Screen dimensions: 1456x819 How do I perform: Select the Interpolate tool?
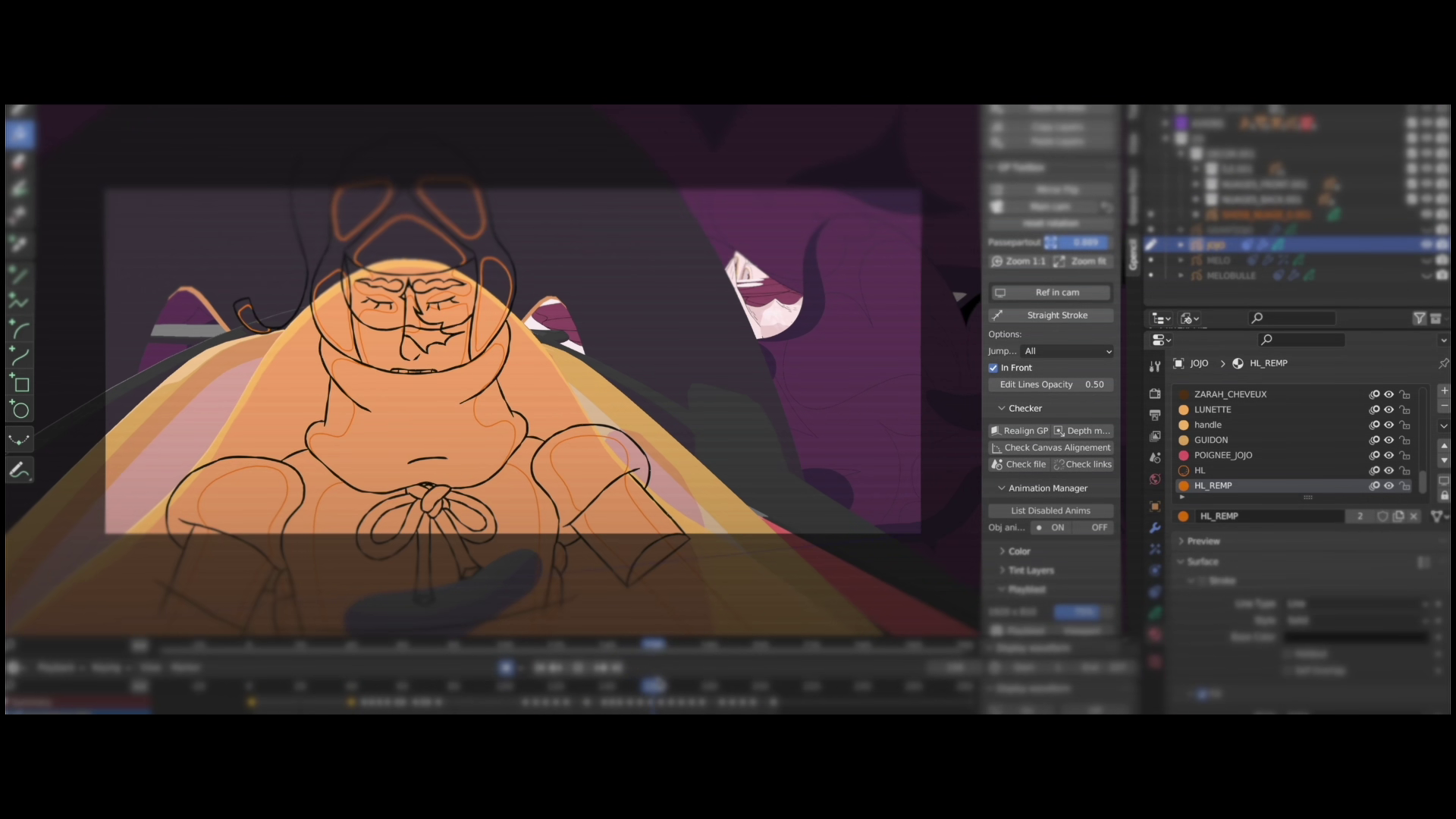[x=20, y=440]
